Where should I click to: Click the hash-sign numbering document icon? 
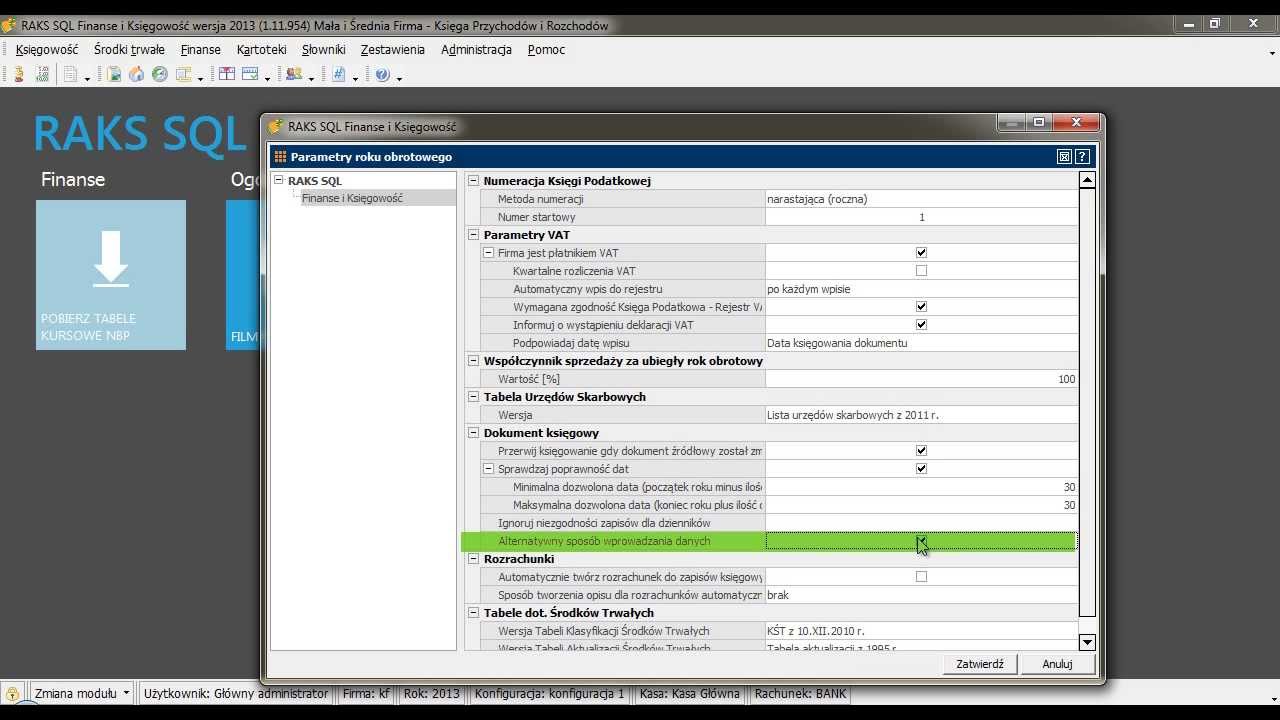click(338, 75)
